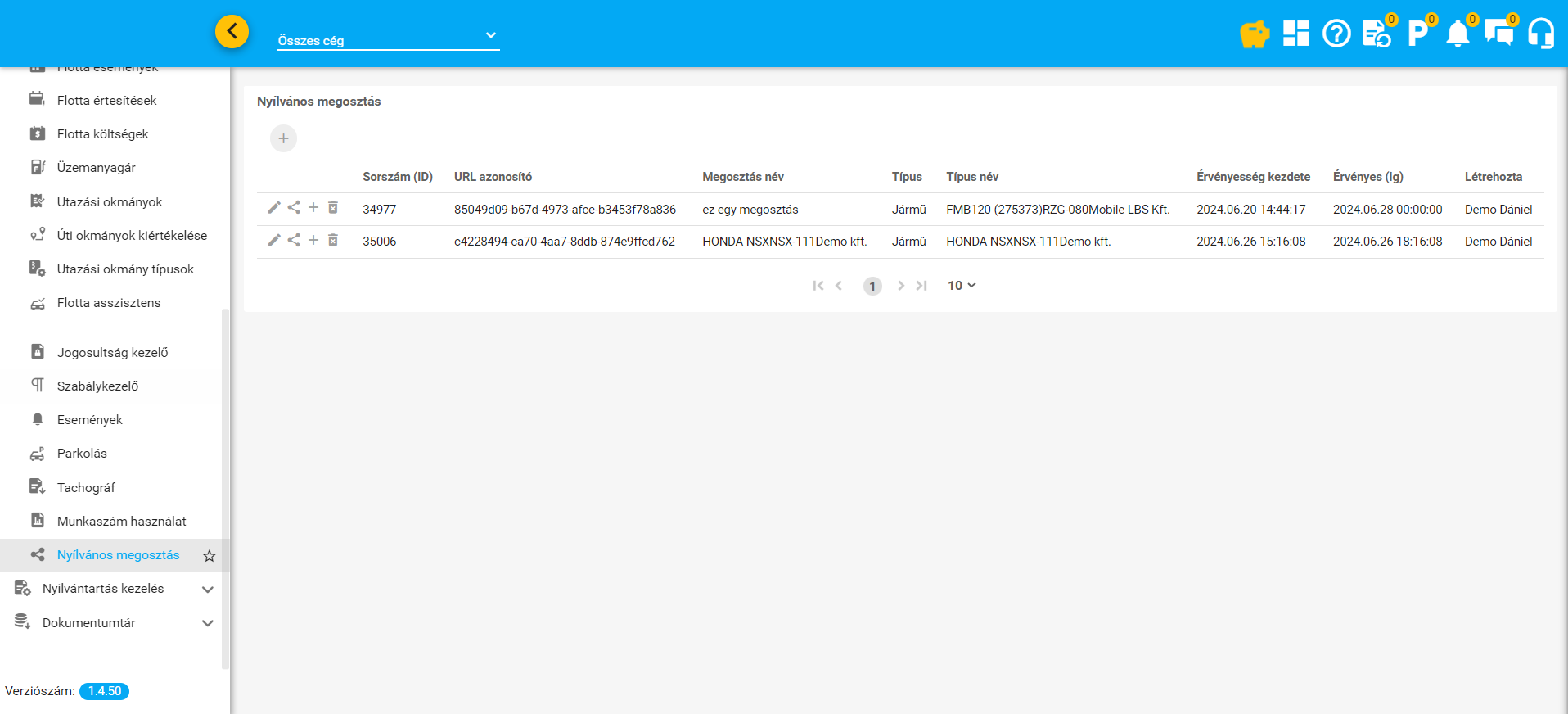
Task: Click the parking P icon in header
Action: click(x=1417, y=34)
